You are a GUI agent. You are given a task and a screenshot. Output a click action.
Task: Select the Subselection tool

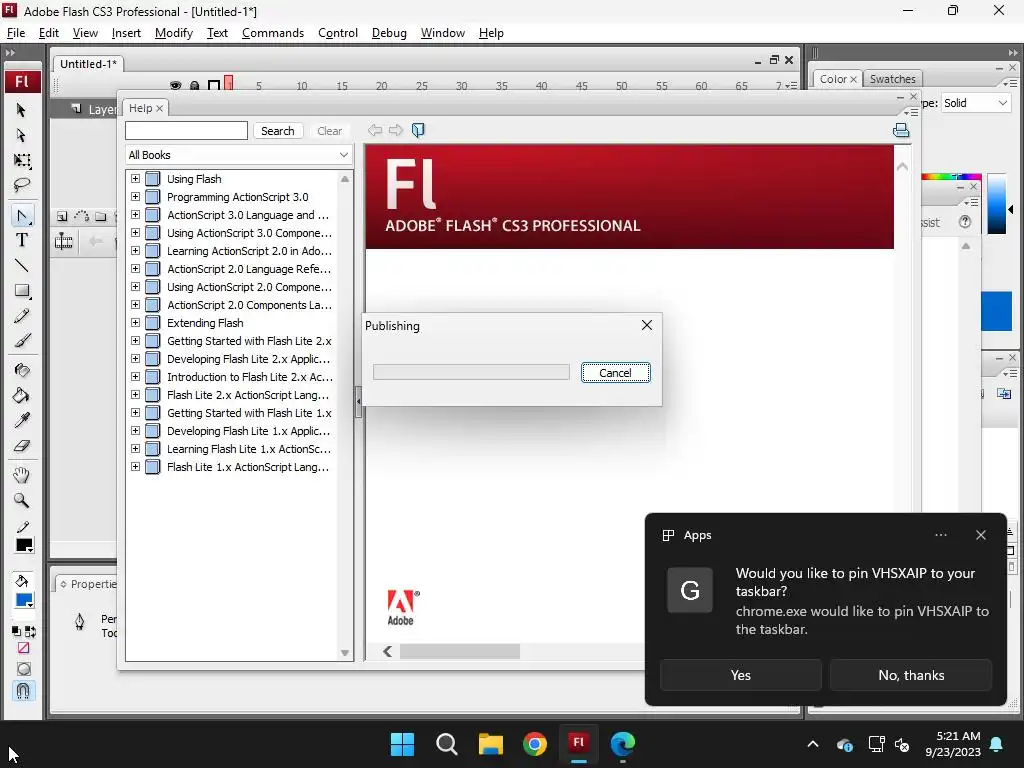(21, 135)
